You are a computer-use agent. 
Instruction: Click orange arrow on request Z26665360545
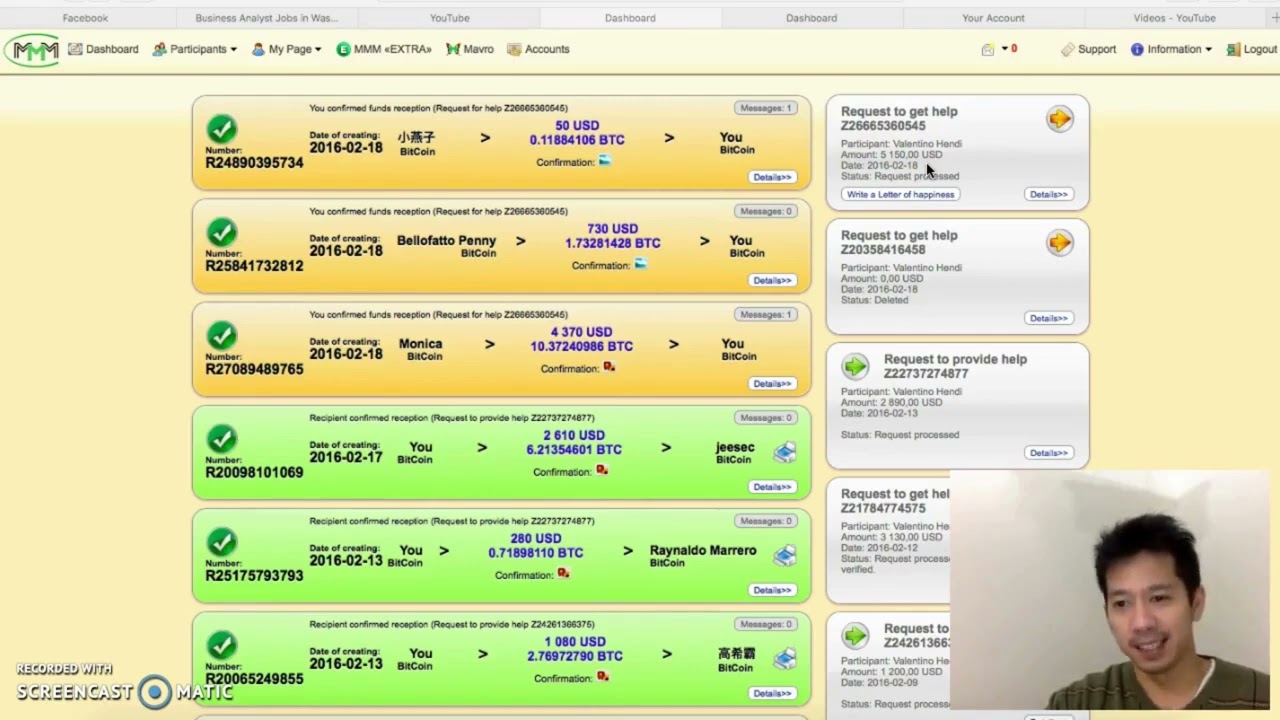pyautogui.click(x=1059, y=119)
